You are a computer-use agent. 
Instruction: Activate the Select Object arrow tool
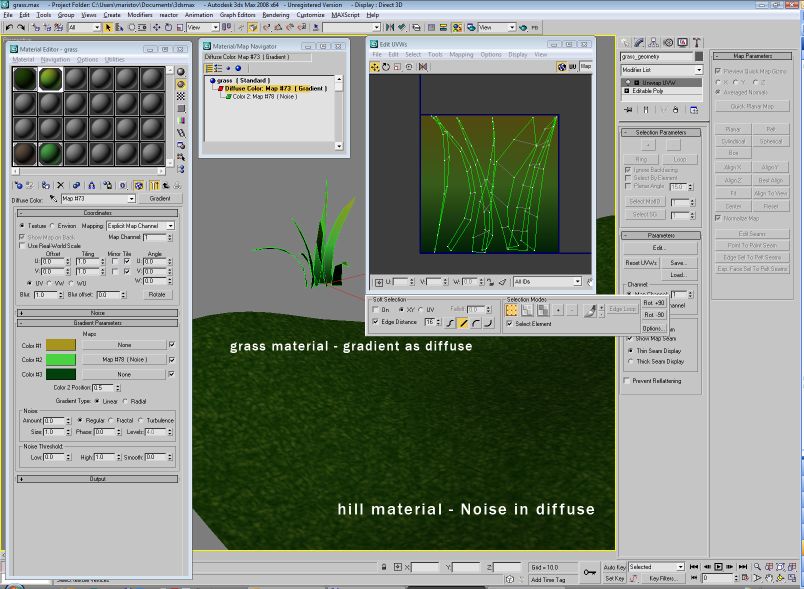click(108, 27)
